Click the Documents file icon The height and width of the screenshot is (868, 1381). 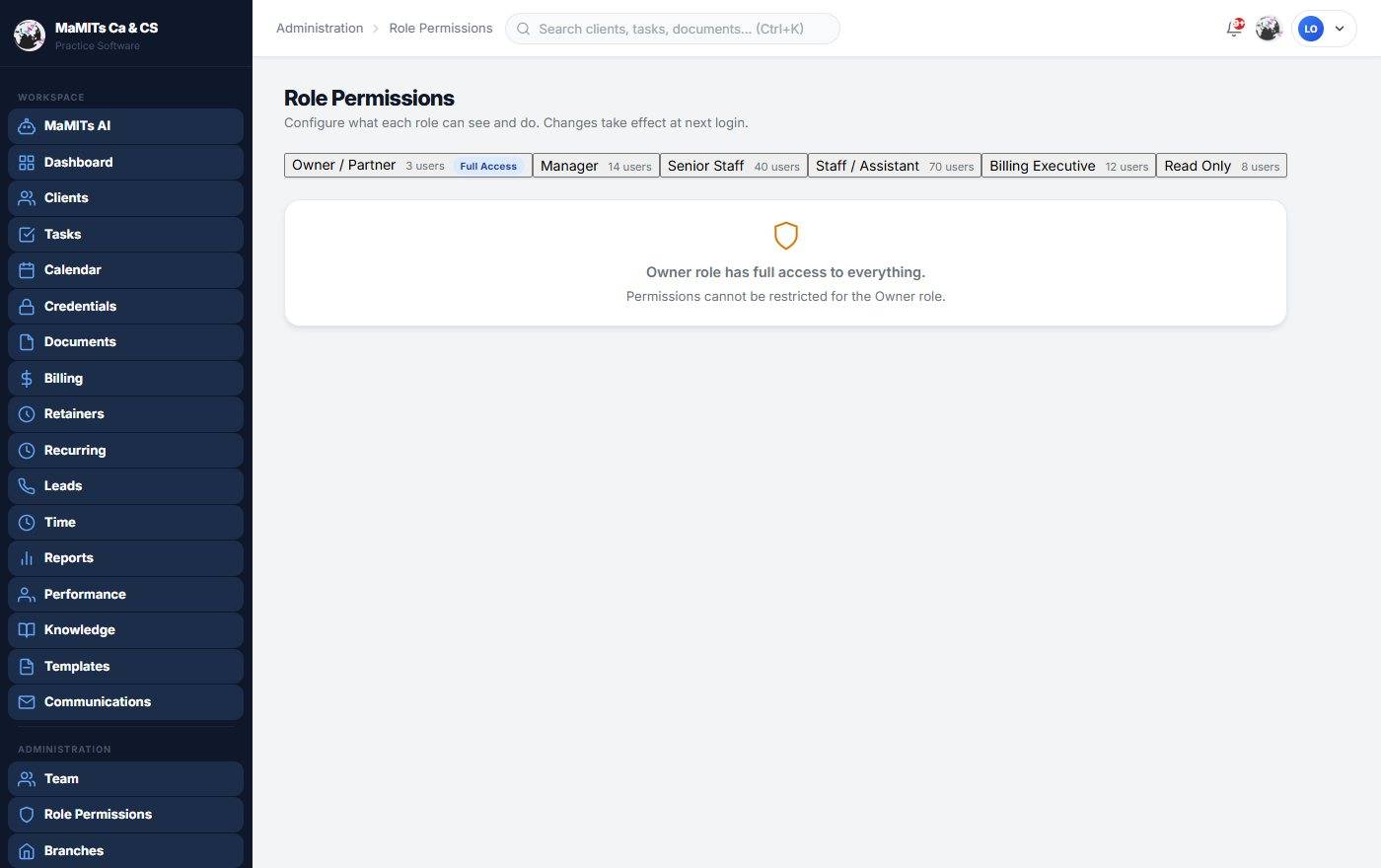(27, 342)
